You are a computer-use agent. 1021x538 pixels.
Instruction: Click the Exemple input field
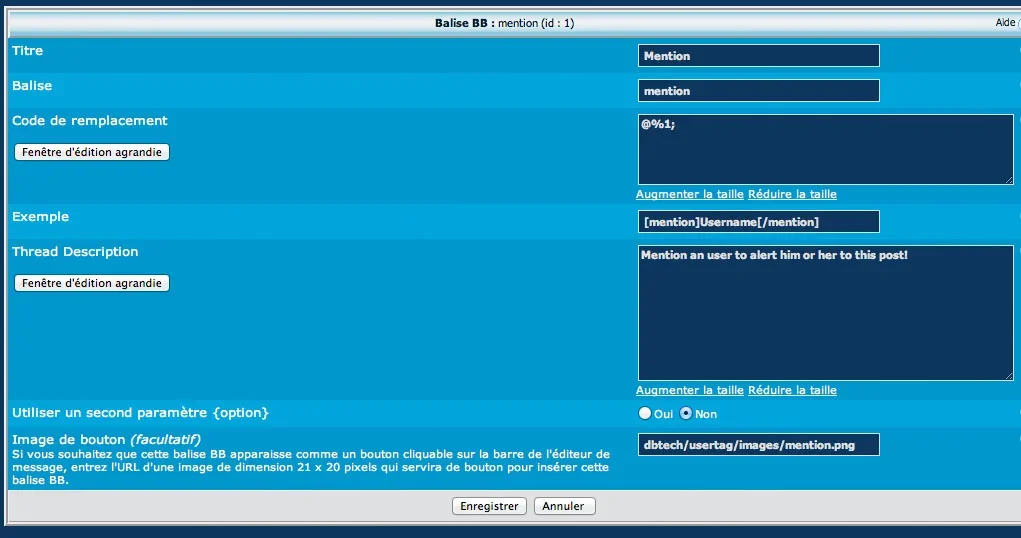point(759,221)
